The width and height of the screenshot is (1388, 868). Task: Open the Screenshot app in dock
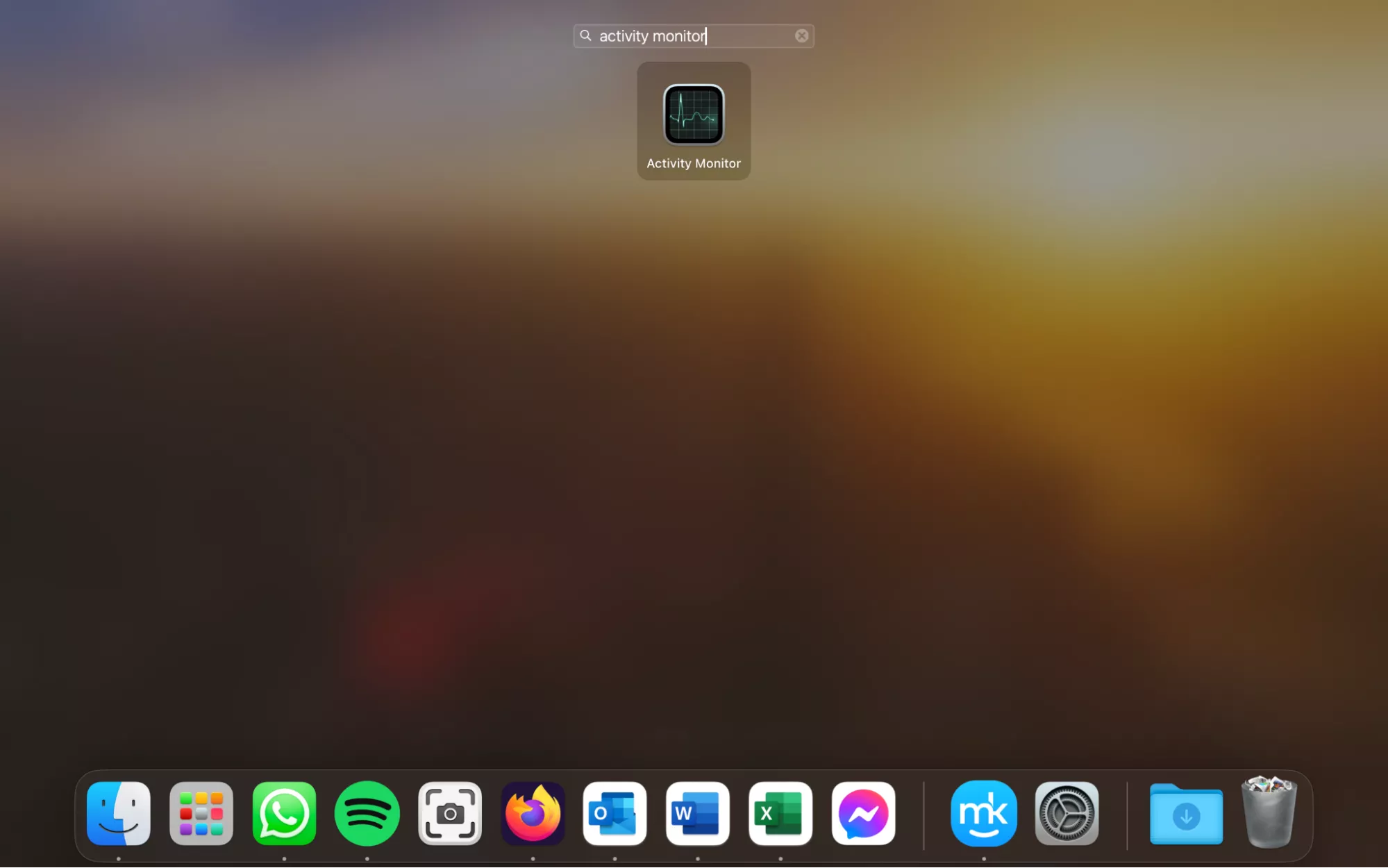click(x=450, y=813)
